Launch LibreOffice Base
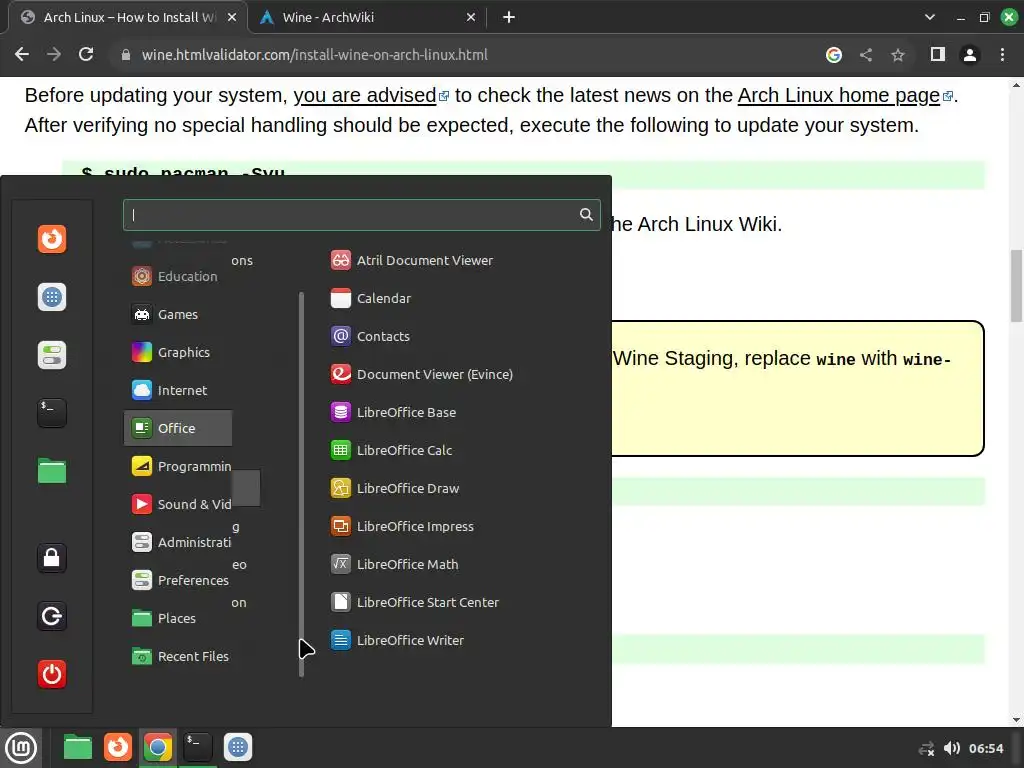This screenshot has width=1024, height=768. click(394, 411)
